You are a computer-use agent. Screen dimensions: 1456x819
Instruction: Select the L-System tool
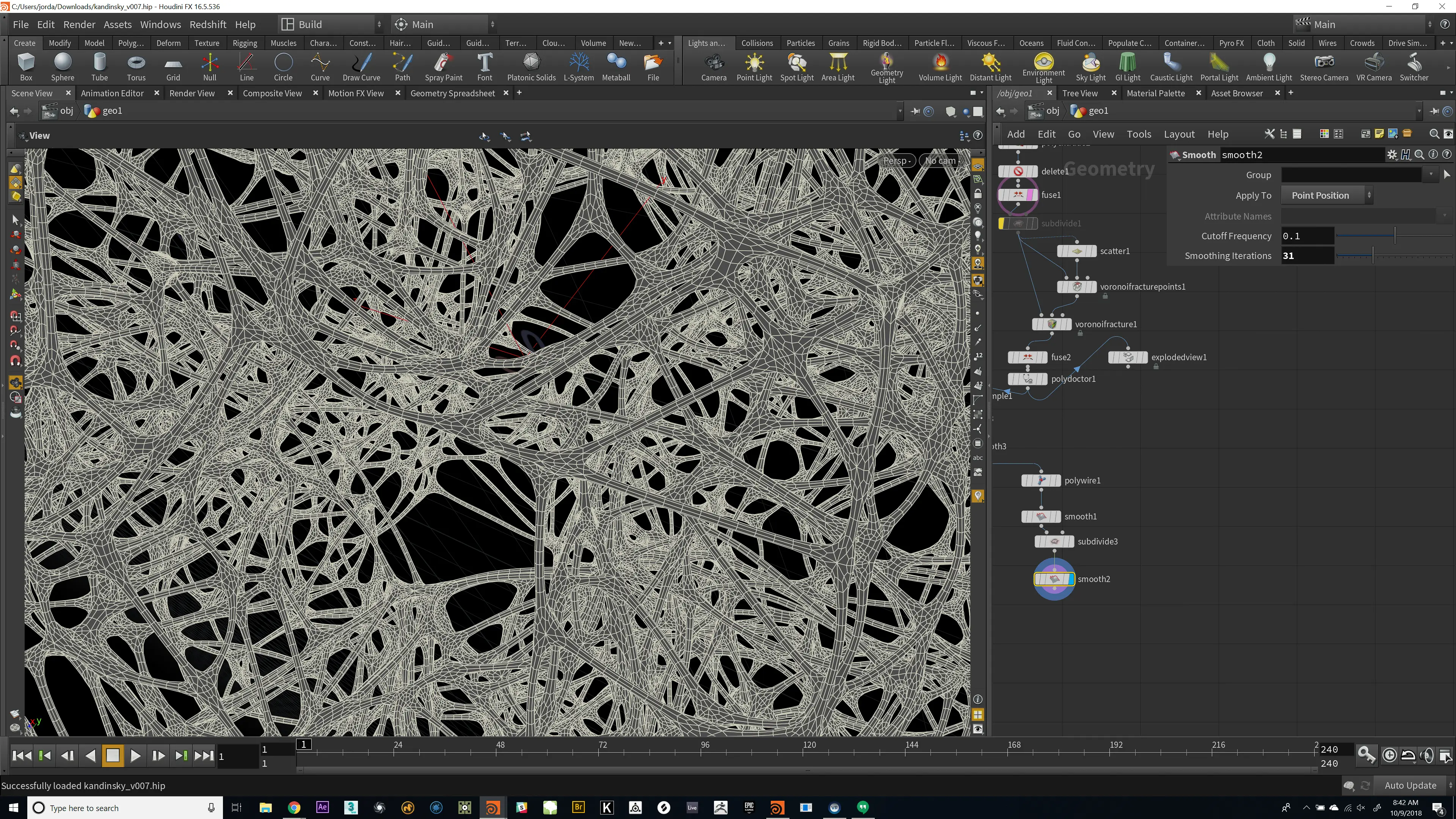[579, 67]
